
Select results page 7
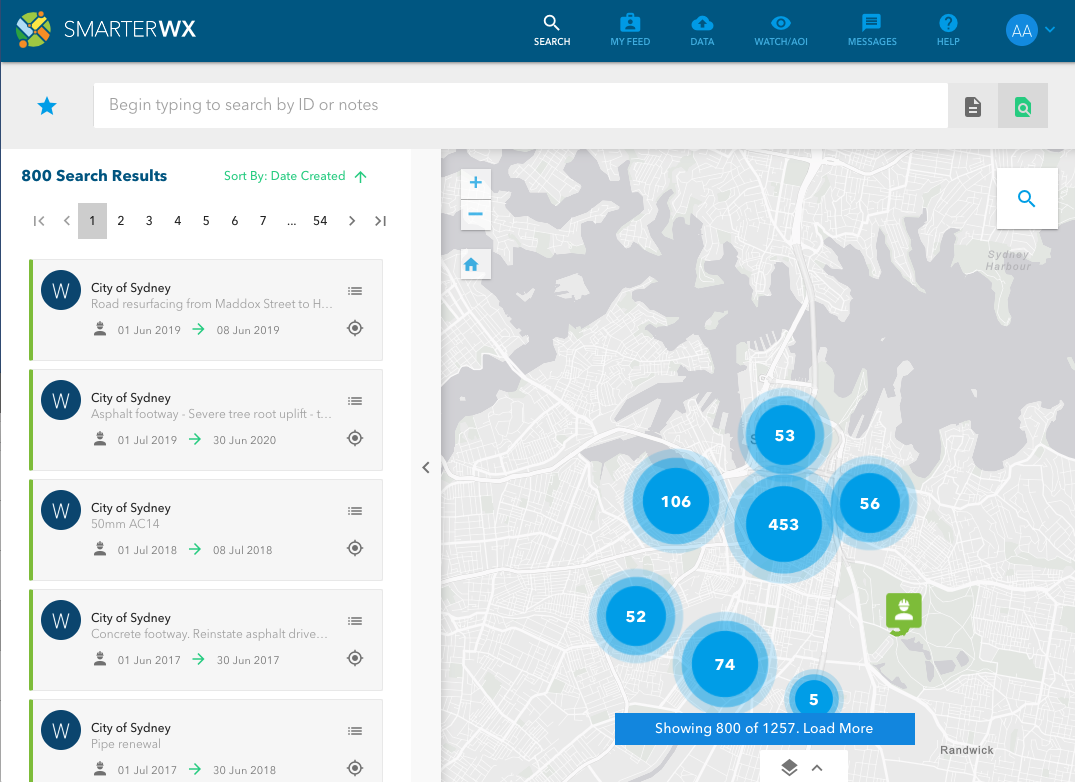click(x=263, y=221)
